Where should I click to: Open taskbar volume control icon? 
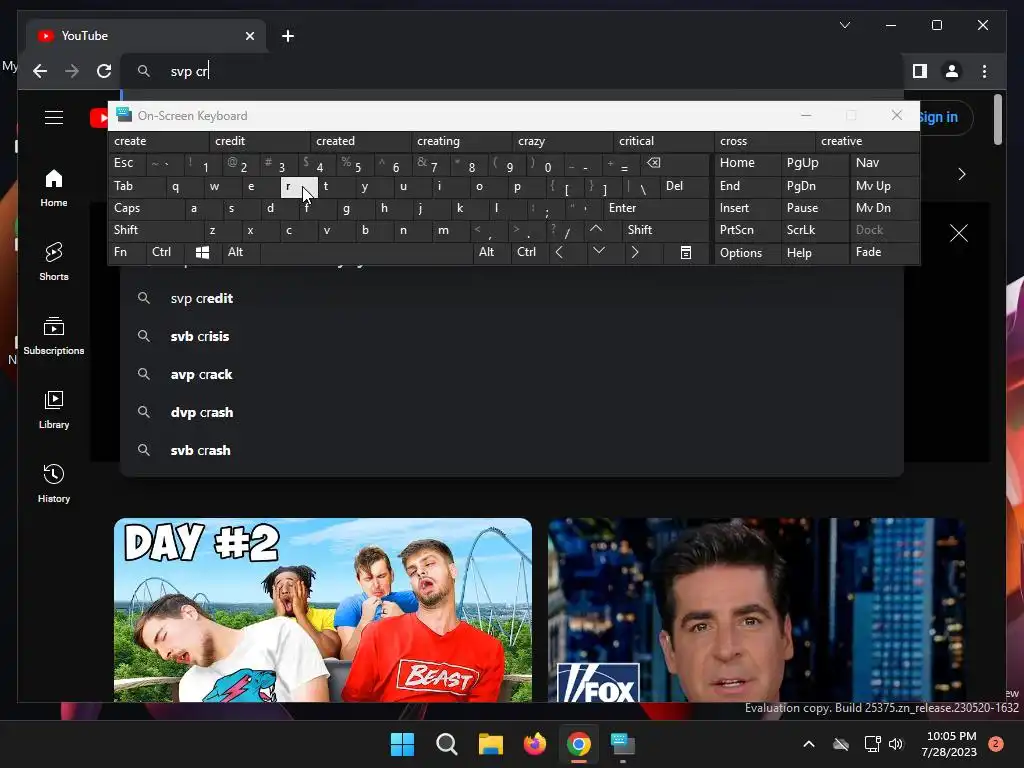[895, 744]
